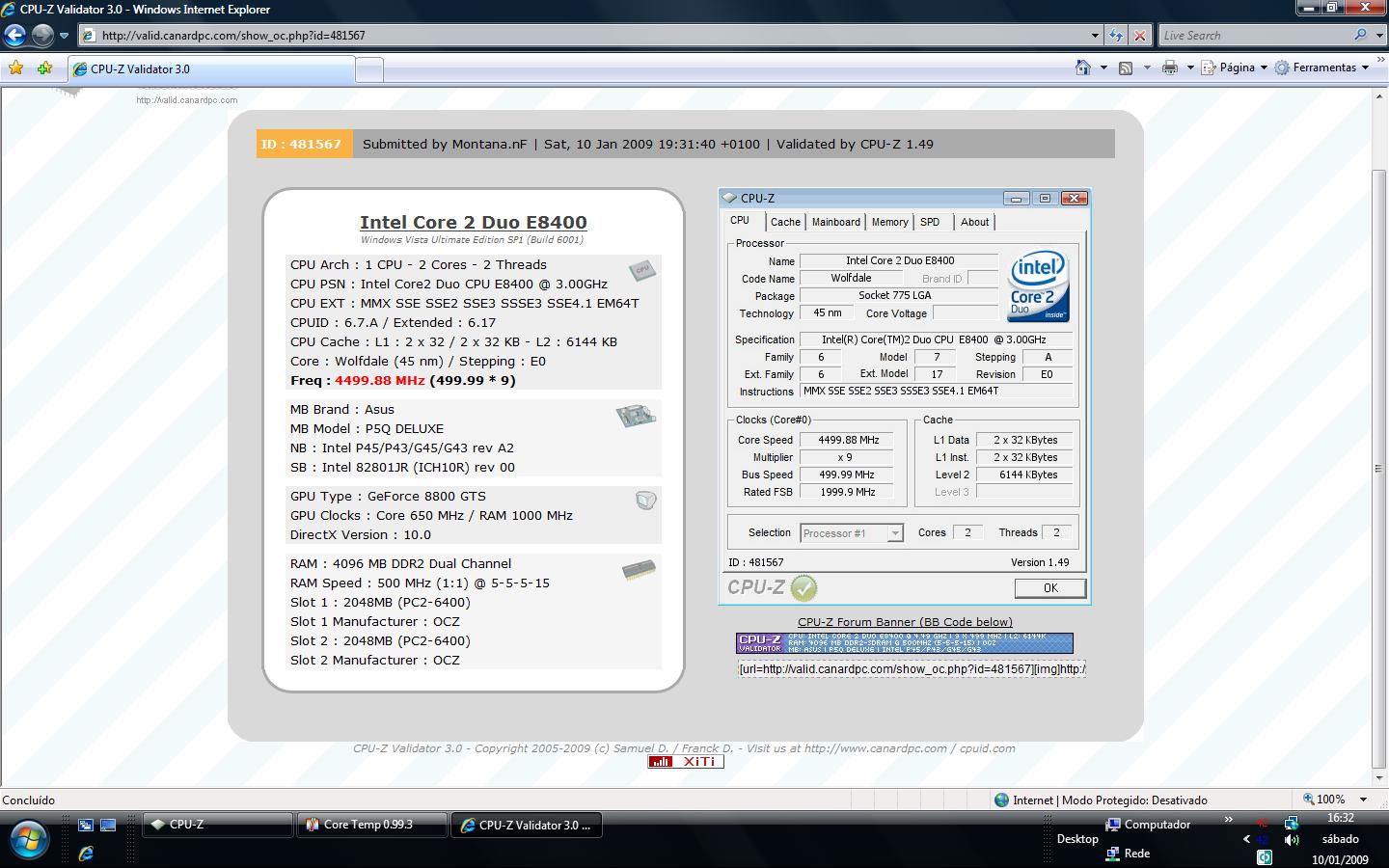
Task: Open Computador from the Desktop toolbar
Action: point(1148,825)
